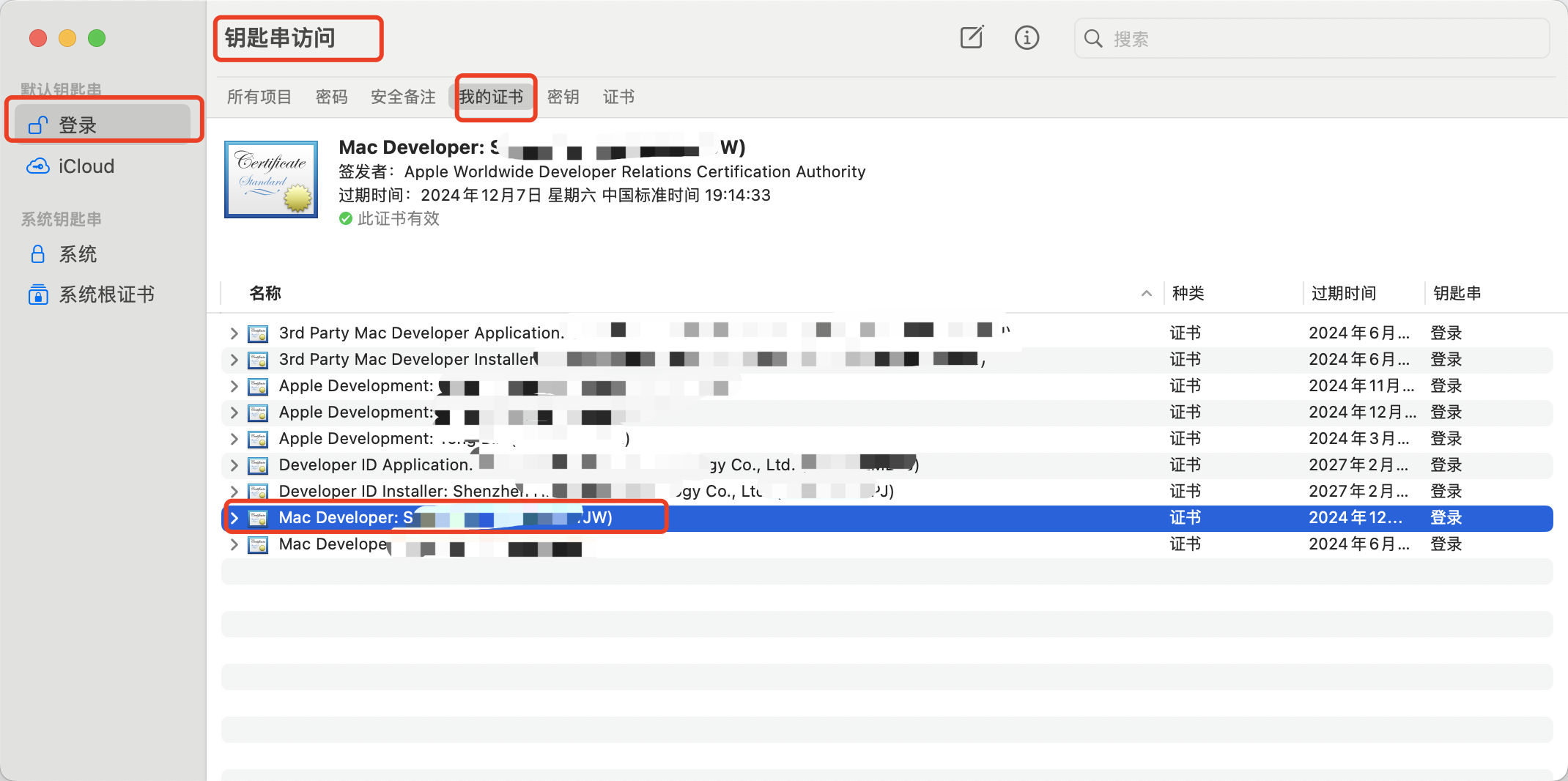
Task: Expand 3rd Party Mac Developer Installer row
Action: pos(234,360)
